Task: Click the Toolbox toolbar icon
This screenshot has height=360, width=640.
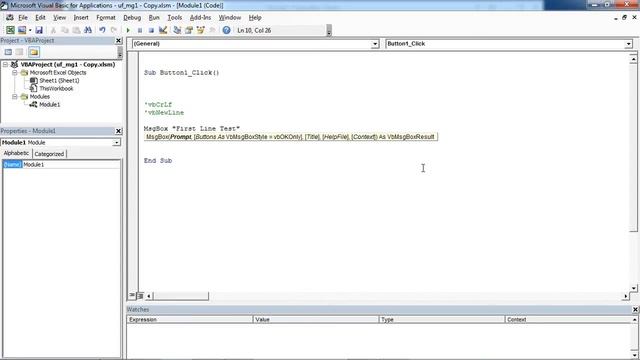Action: [212, 30]
